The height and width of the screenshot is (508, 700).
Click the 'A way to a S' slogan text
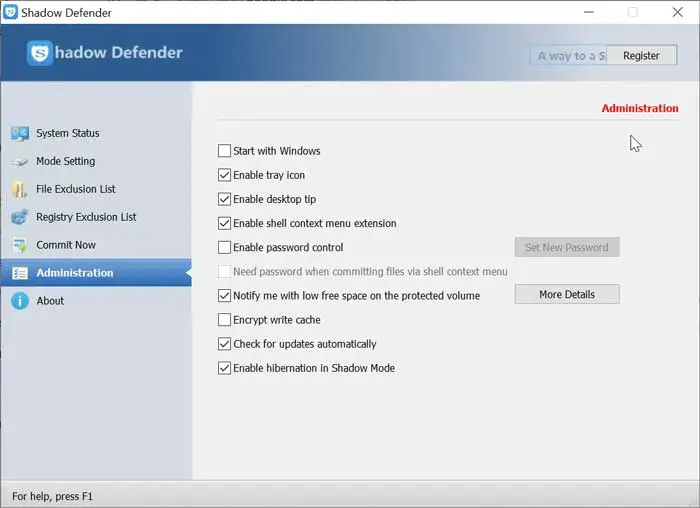(x=571, y=56)
